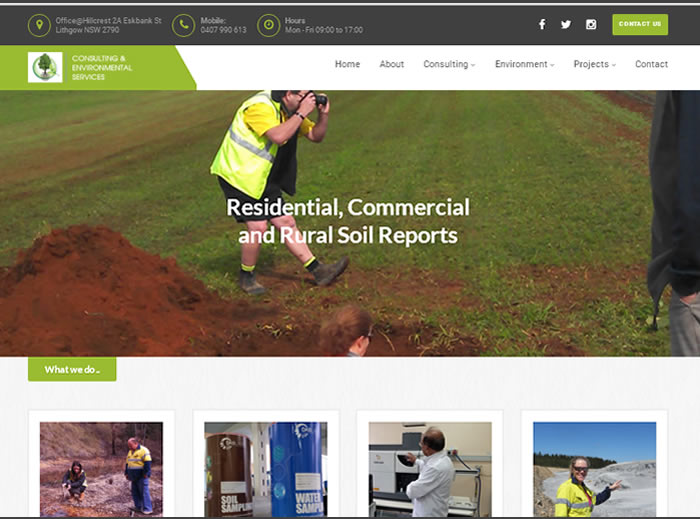Click the clock icon beside Hours
The height and width of the screenshot is (519, 700).
coord(268,25)
